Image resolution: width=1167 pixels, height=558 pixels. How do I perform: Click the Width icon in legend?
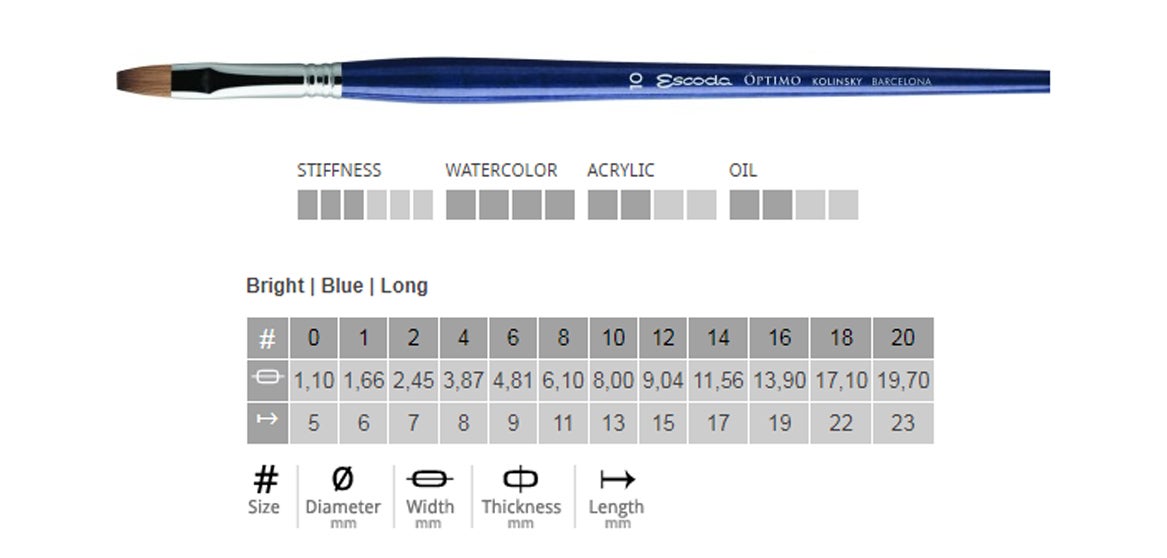tap(429, 479)
